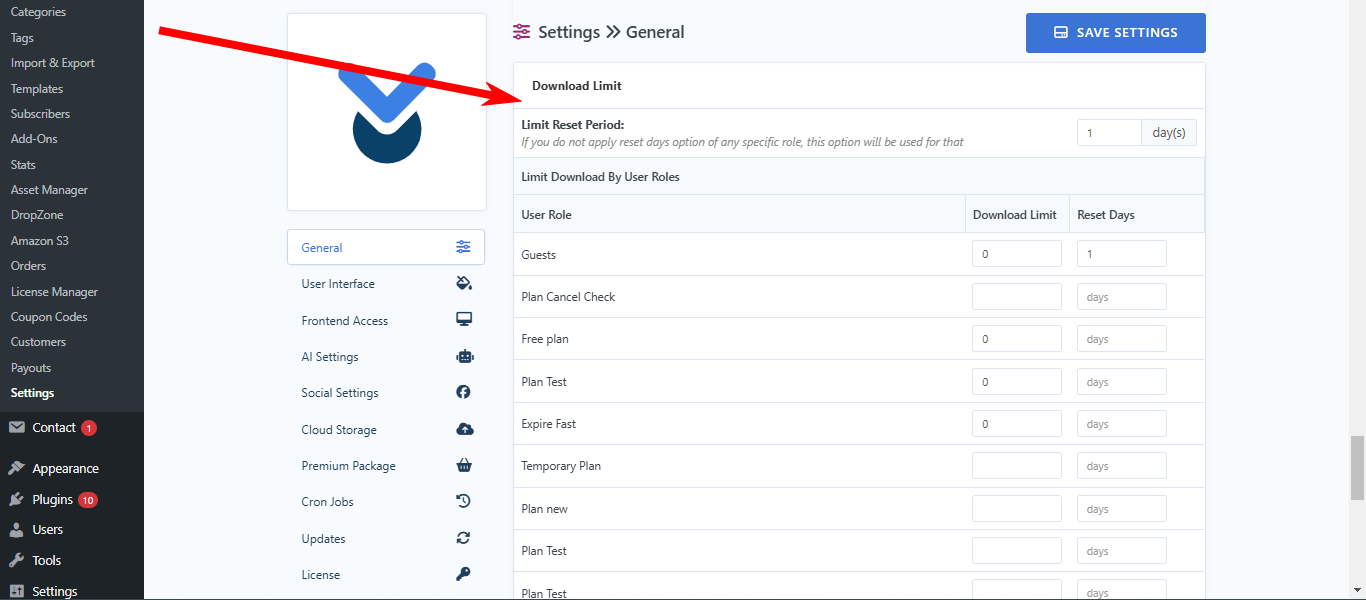Click the history clock icon for Cron Jobs
1366x600 pixels.
click(463, 501)
